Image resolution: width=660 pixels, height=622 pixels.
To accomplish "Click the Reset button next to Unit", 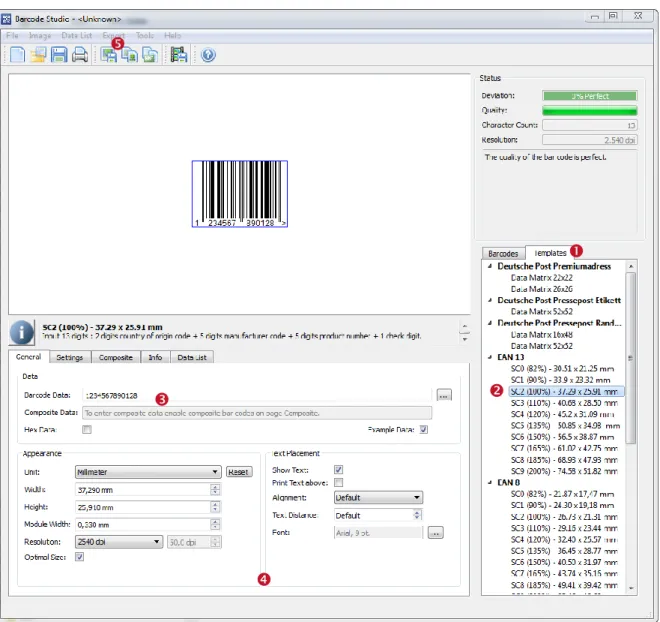I will coord(238,472).
